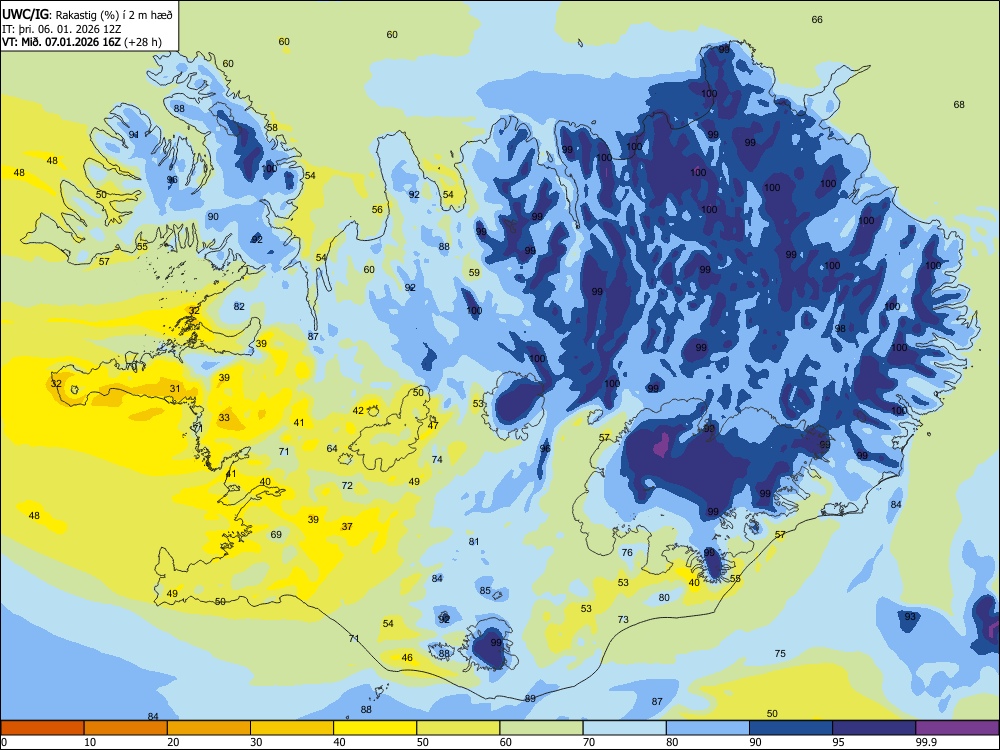Click the map value '56'
The height and width of the screenshot is (750, 1000).
378,210
